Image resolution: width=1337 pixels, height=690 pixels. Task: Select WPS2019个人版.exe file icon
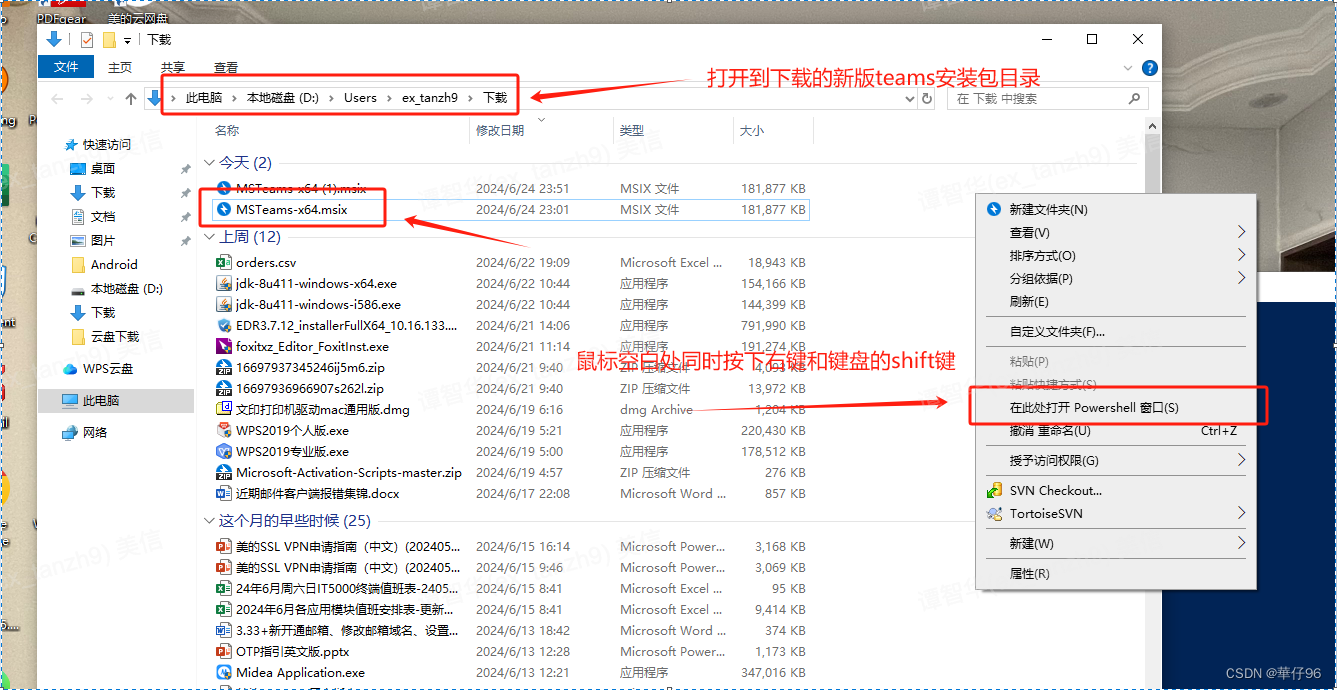click(x=224, y=431)
